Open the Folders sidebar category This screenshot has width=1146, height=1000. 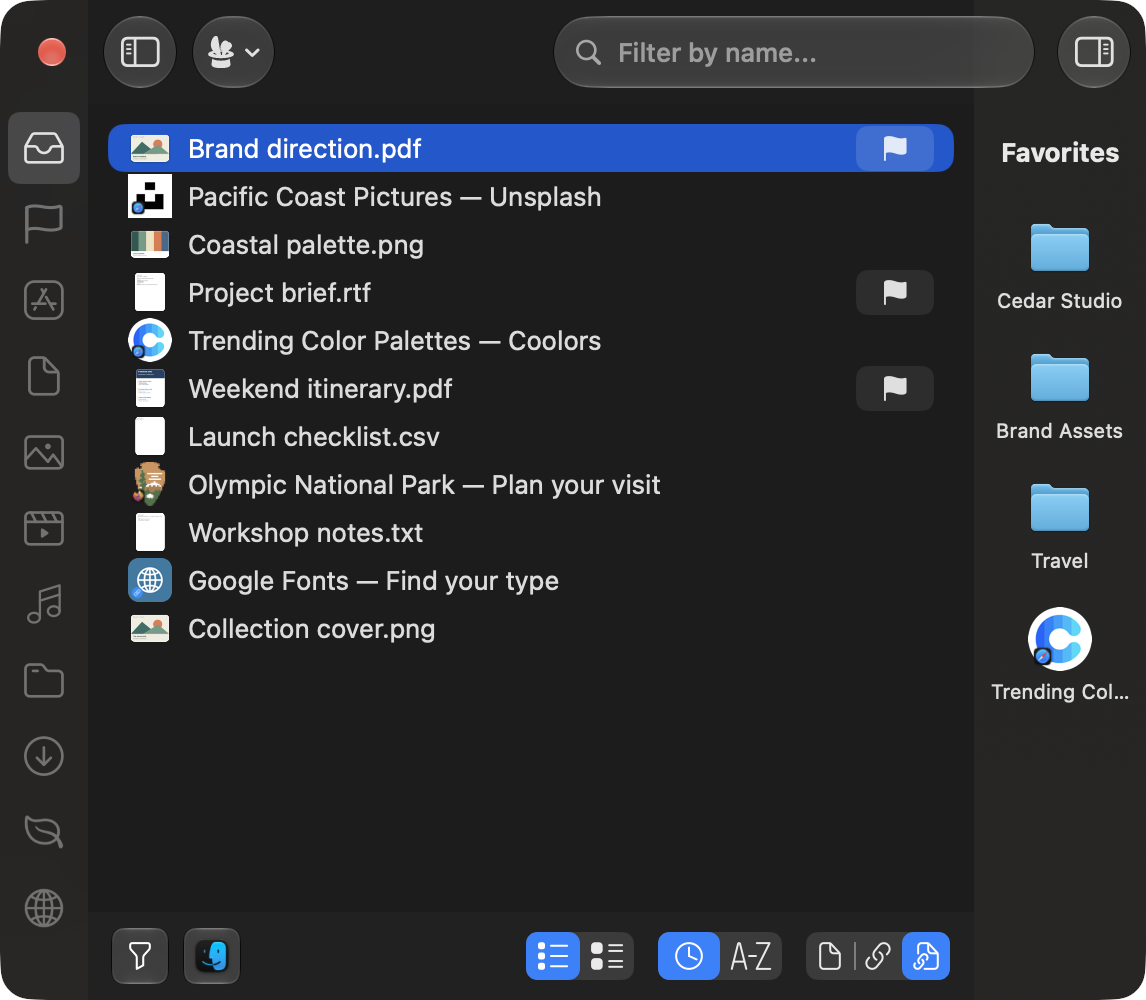pos(44,680)
